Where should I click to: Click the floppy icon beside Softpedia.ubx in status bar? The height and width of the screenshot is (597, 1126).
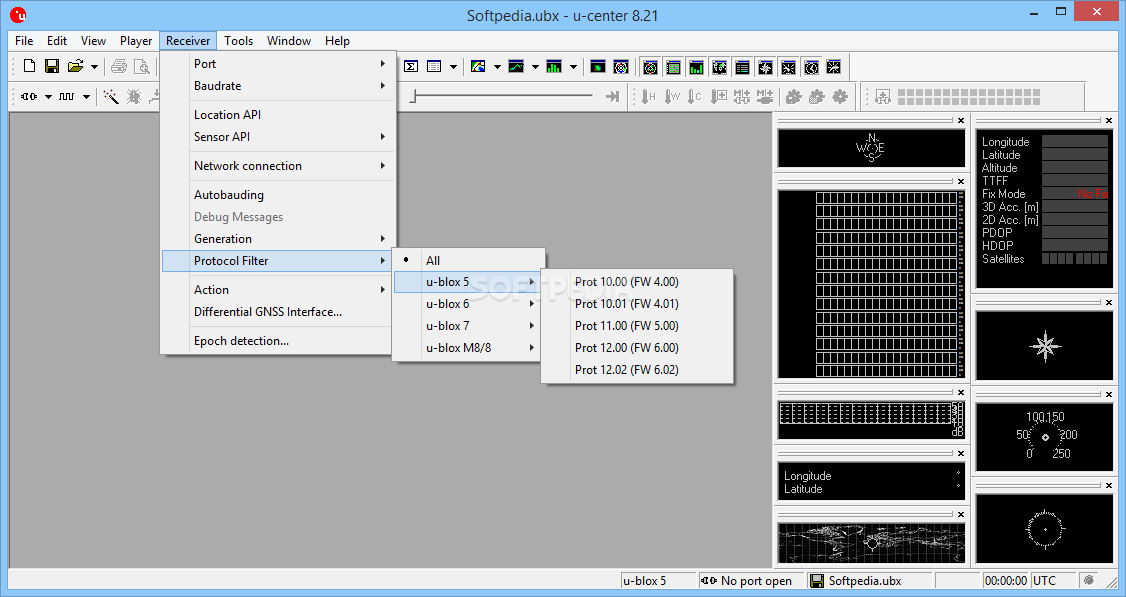coord(816,580)
